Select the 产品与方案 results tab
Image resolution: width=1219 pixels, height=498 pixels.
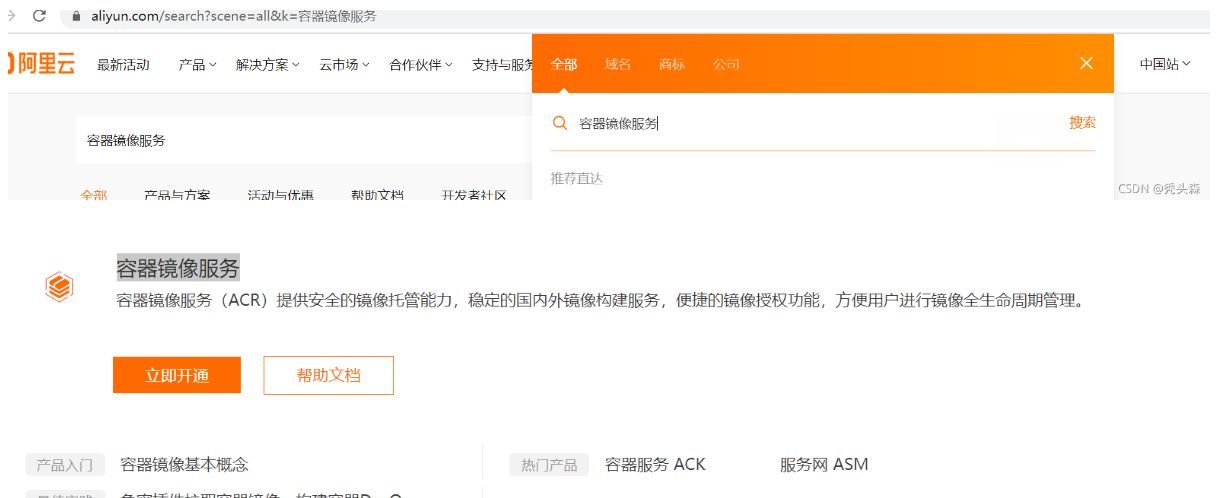tap(177, 195)
